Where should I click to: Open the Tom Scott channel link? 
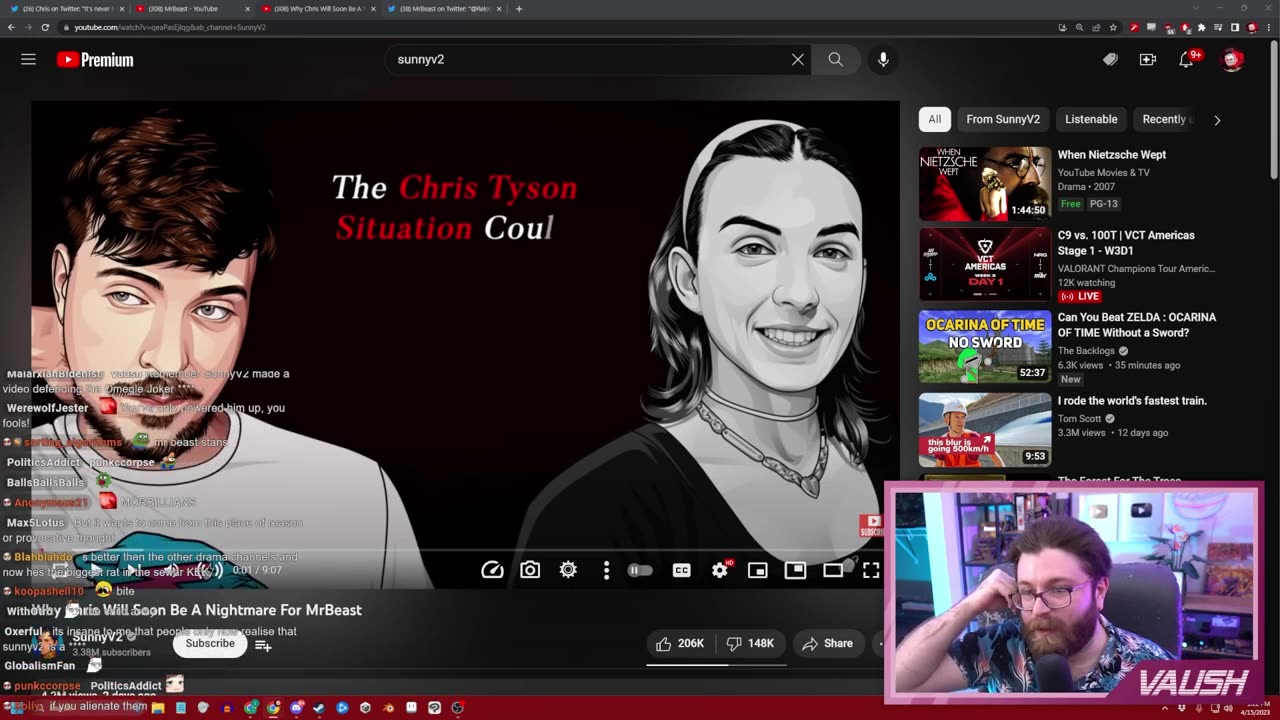click(1080, 419)
